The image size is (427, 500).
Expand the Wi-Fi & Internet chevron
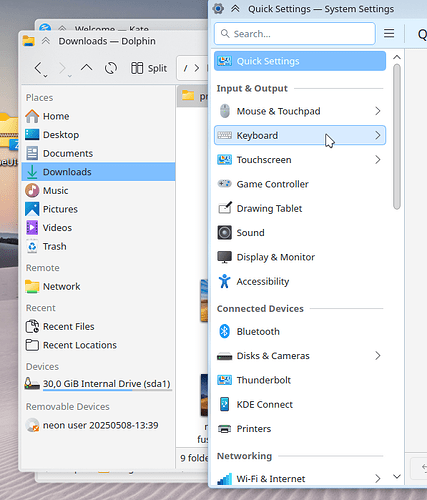pos(378,479)
